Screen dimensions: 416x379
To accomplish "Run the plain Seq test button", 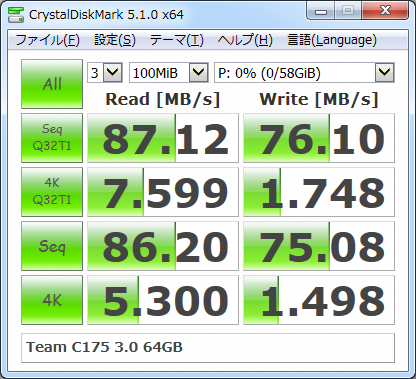I will [52, 246].
